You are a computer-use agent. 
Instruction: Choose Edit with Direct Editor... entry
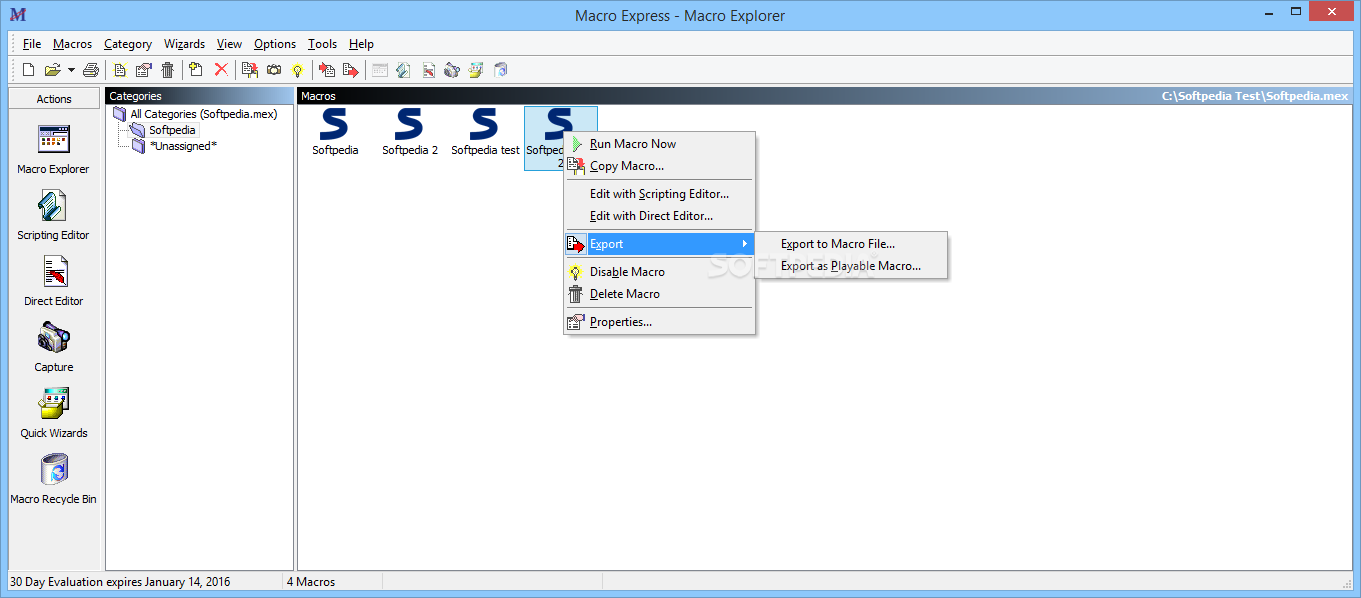click(x=659, y=216)
